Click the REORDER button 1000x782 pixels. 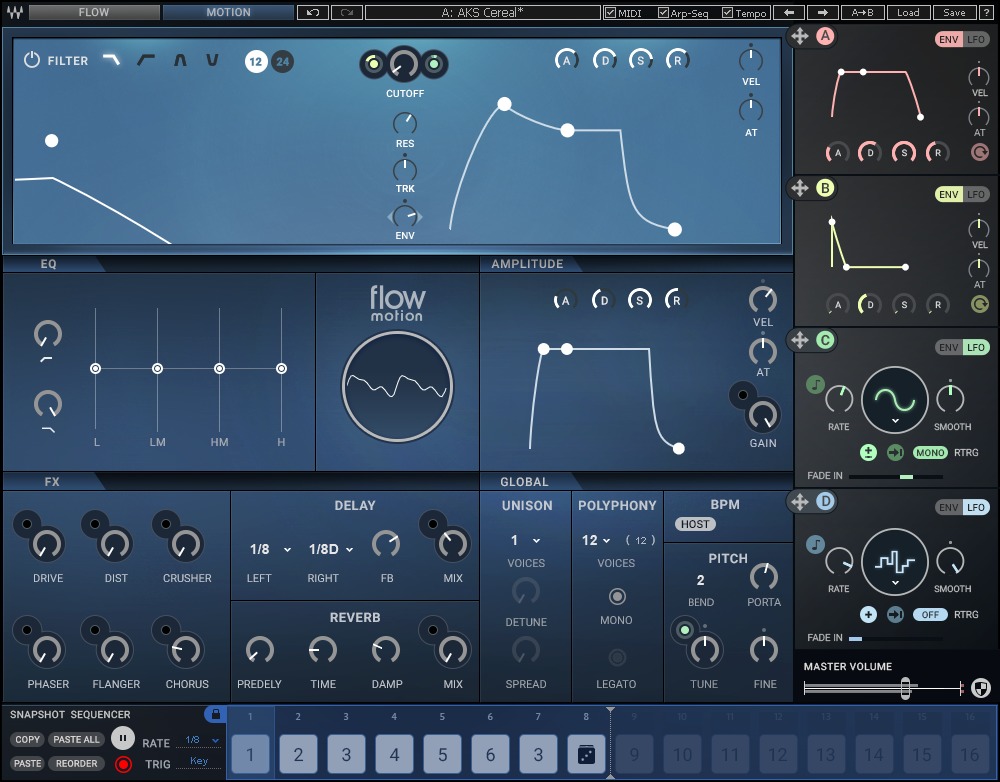(77, 764)
